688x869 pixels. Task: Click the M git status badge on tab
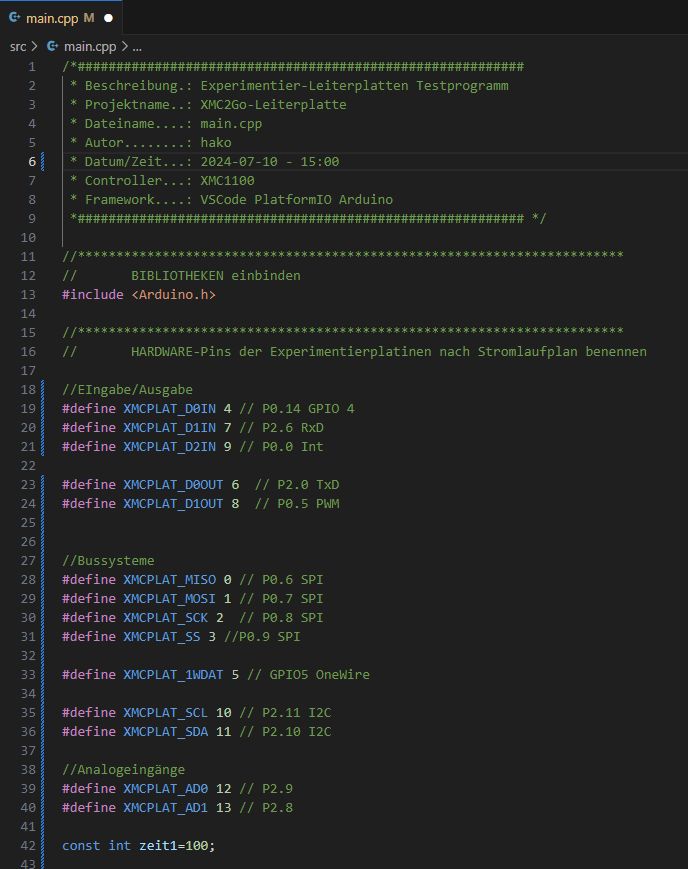89,18
